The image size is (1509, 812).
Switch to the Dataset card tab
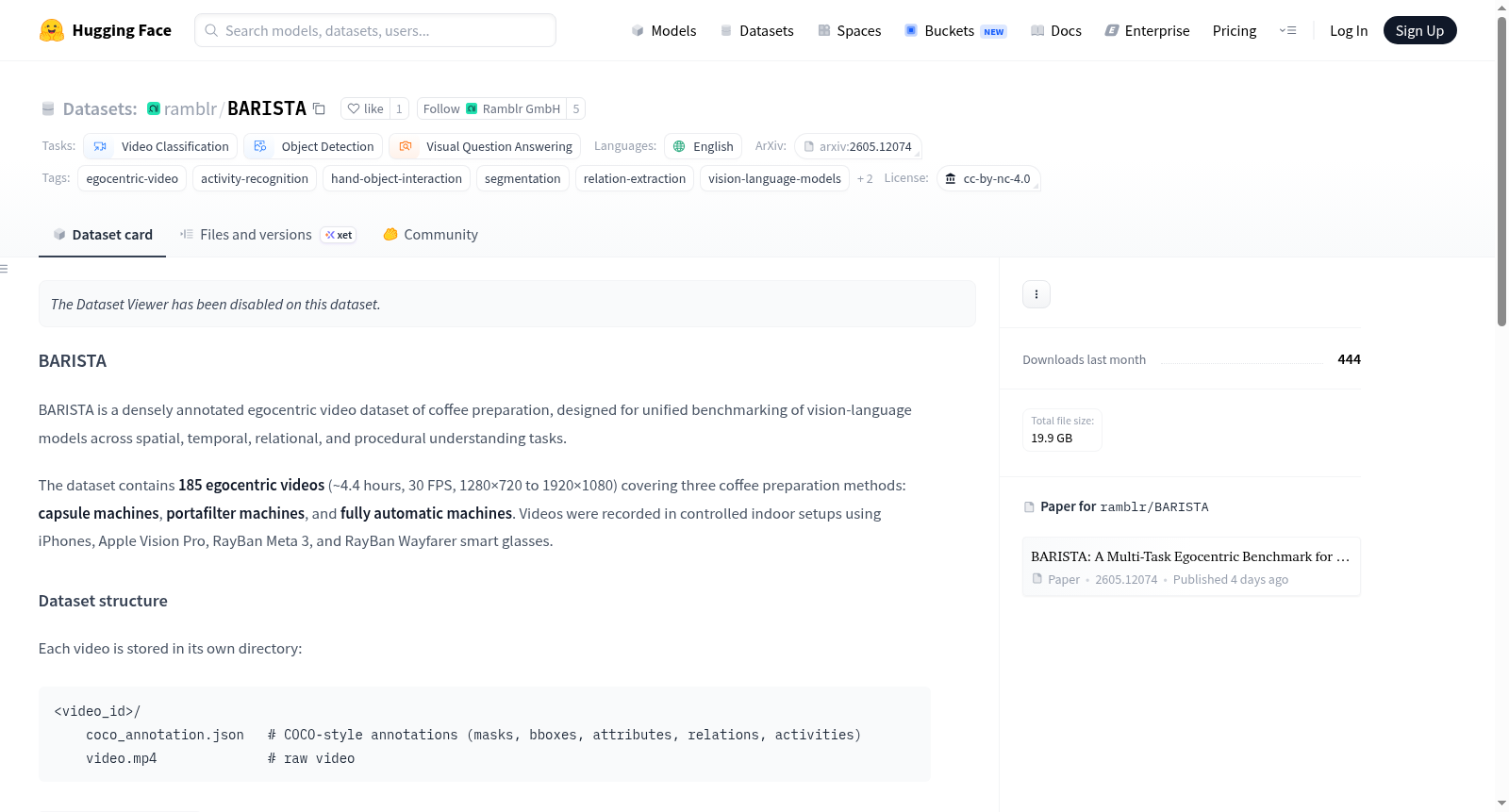tap(103, 235)
